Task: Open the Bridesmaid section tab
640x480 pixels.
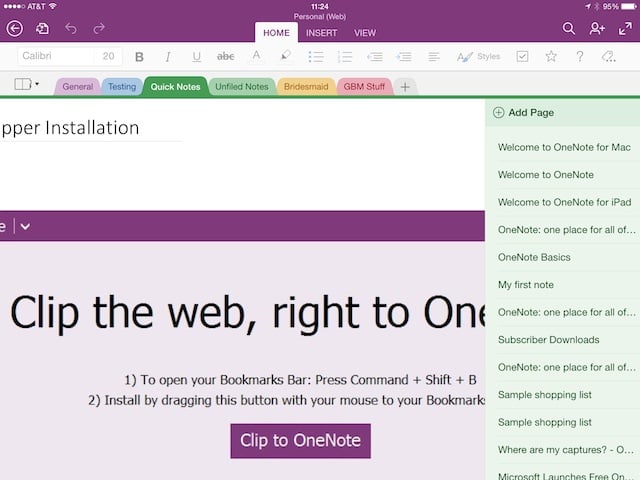Action: coord(306,87)
